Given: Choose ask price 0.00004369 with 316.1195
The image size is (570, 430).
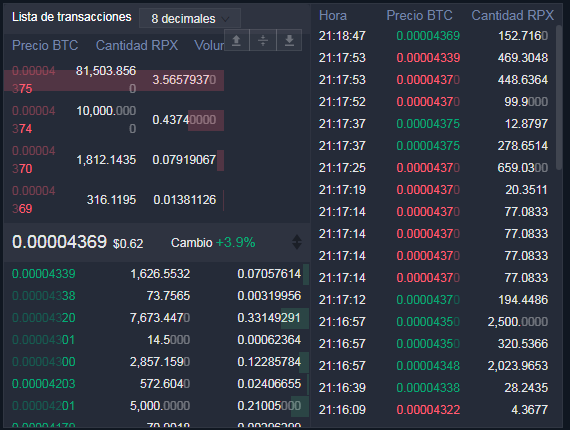Looking at the screenshot, I should 114,200.
